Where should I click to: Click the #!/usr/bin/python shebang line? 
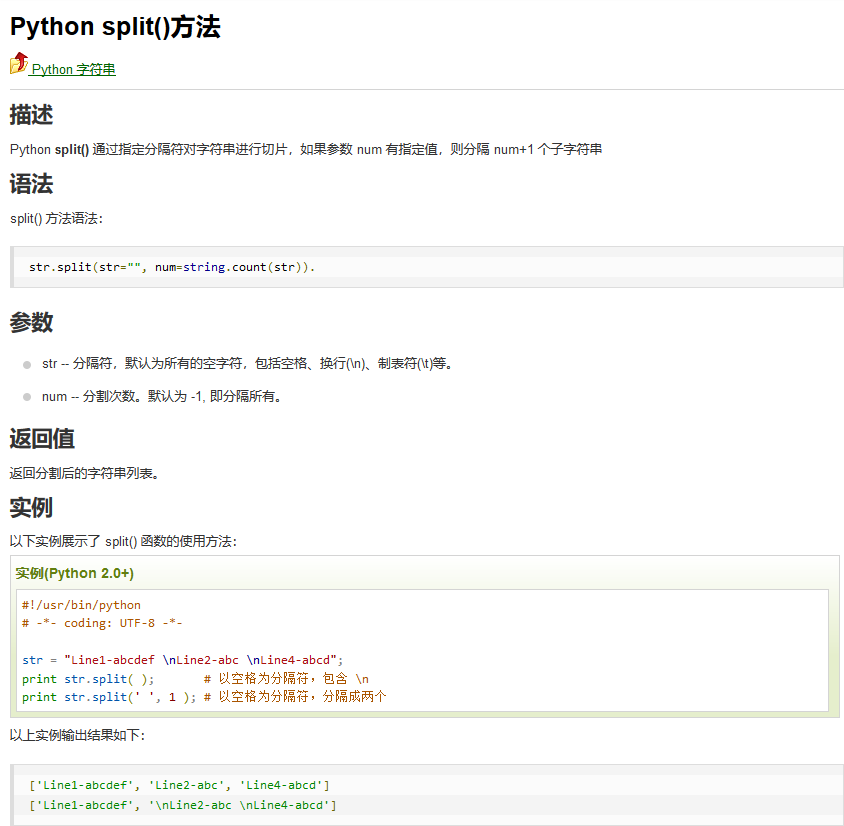click(81, 605)
